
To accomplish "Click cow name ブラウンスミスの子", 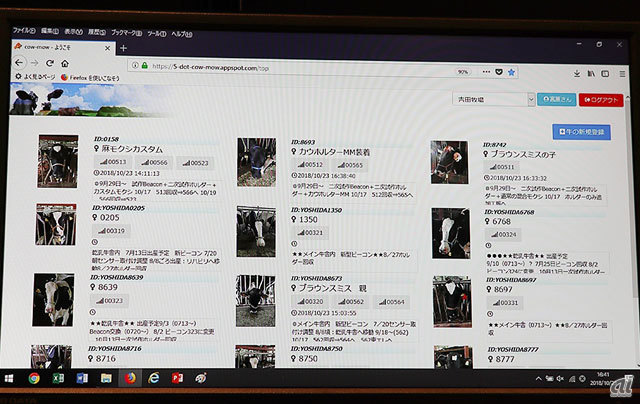I will [x=523, y=154].
